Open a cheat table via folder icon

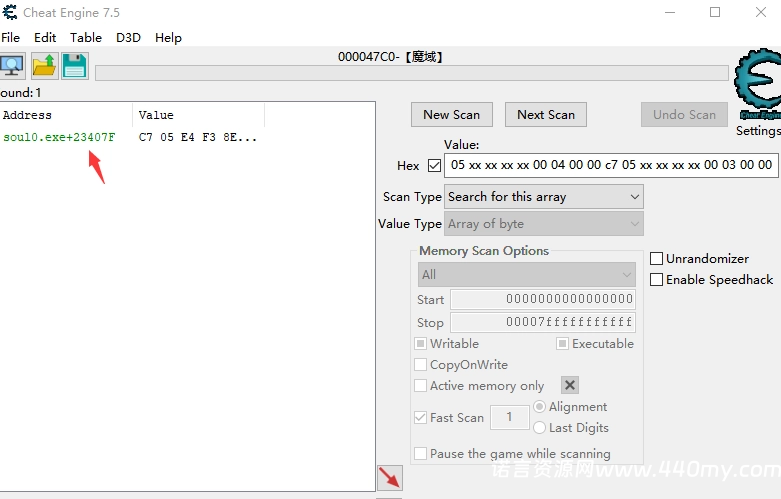click(45, 66)
